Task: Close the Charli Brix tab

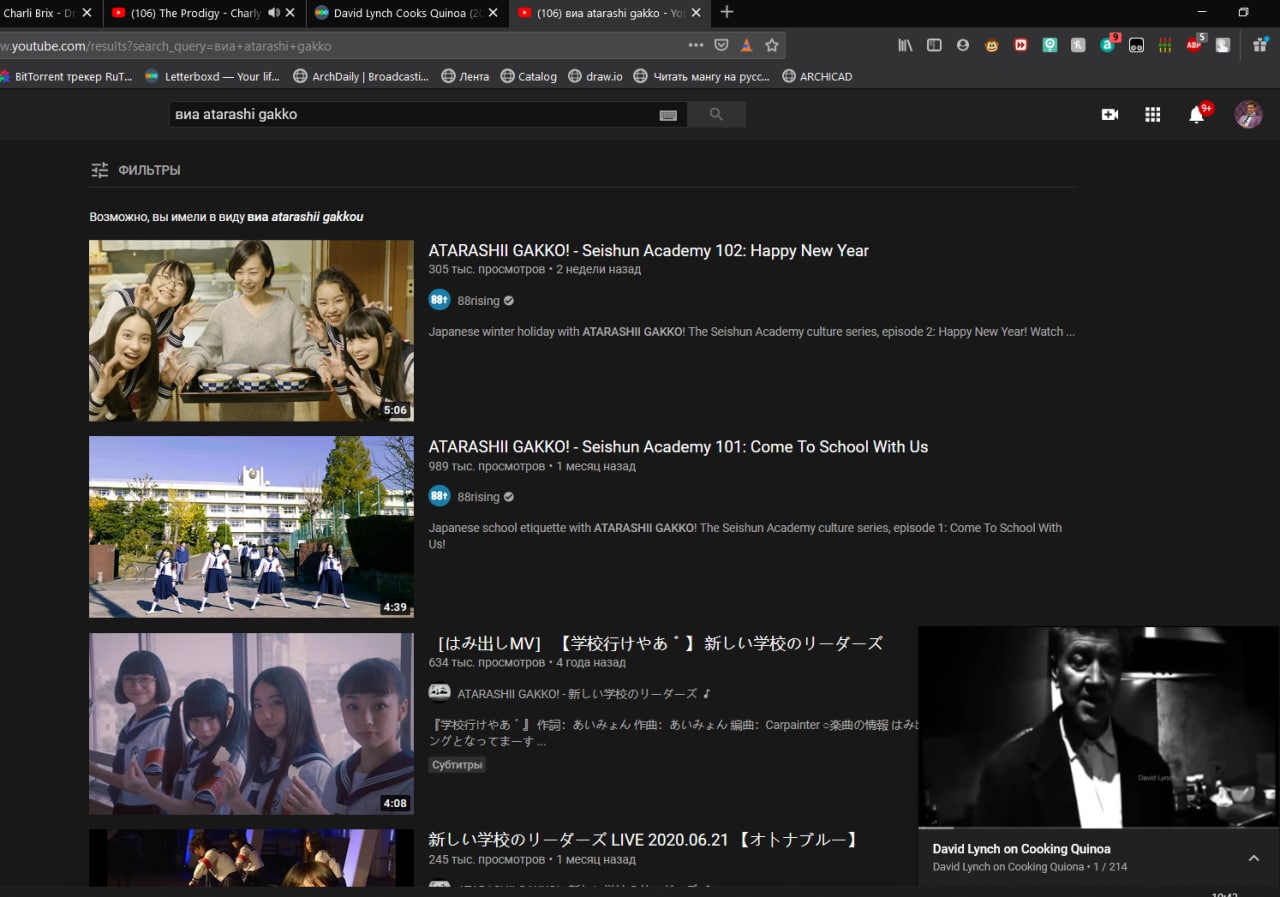Action: [x=87, y=13]
